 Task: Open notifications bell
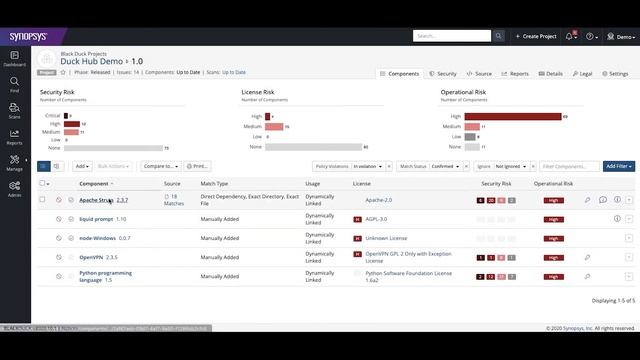coord(570,36)
